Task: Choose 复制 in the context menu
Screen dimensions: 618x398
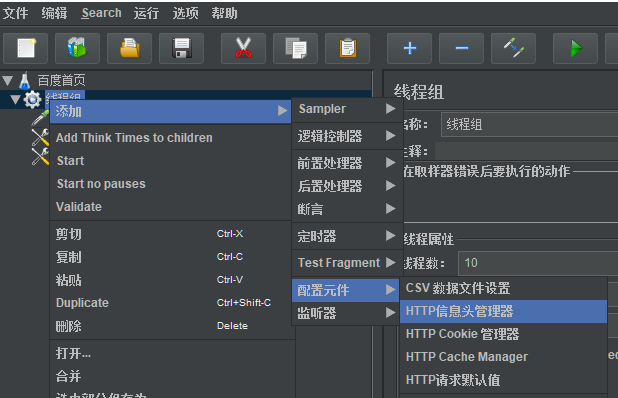Action: [171, 257]
